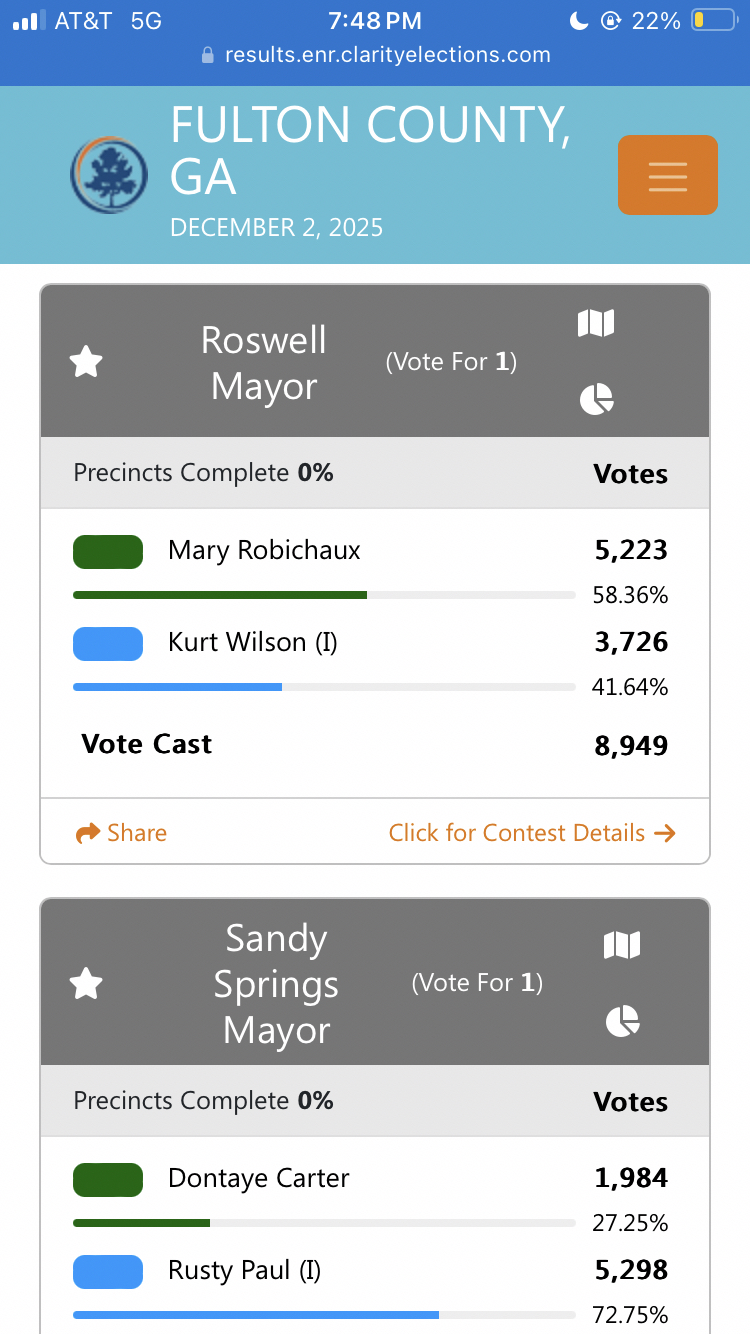This screenshot has width=750, height=1334.
Task: Select the Roswell Mayor contest title
Action: pyautogui.click(x=264, y=363)
